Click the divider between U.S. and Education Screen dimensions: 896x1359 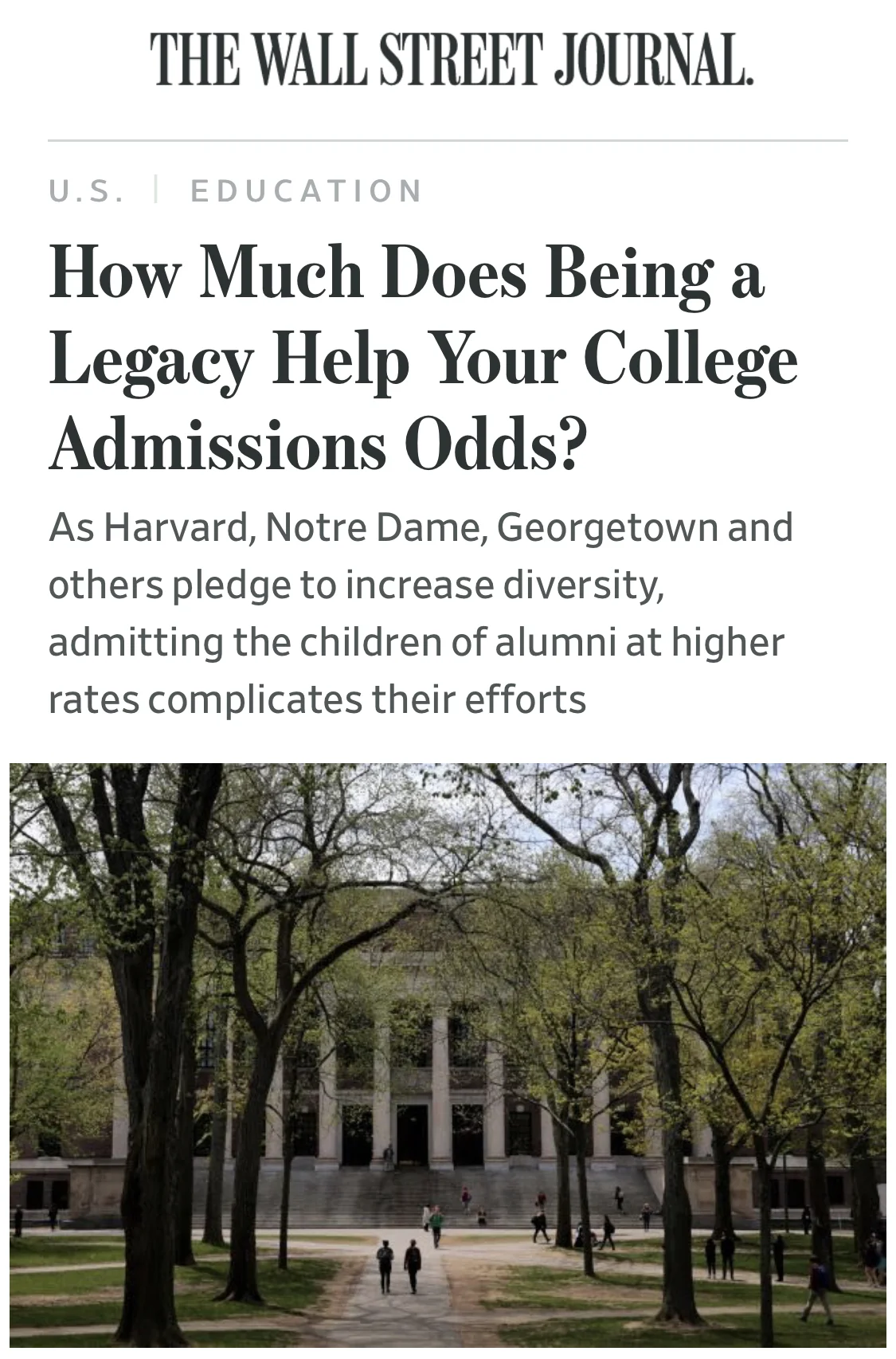coord(156,191)
